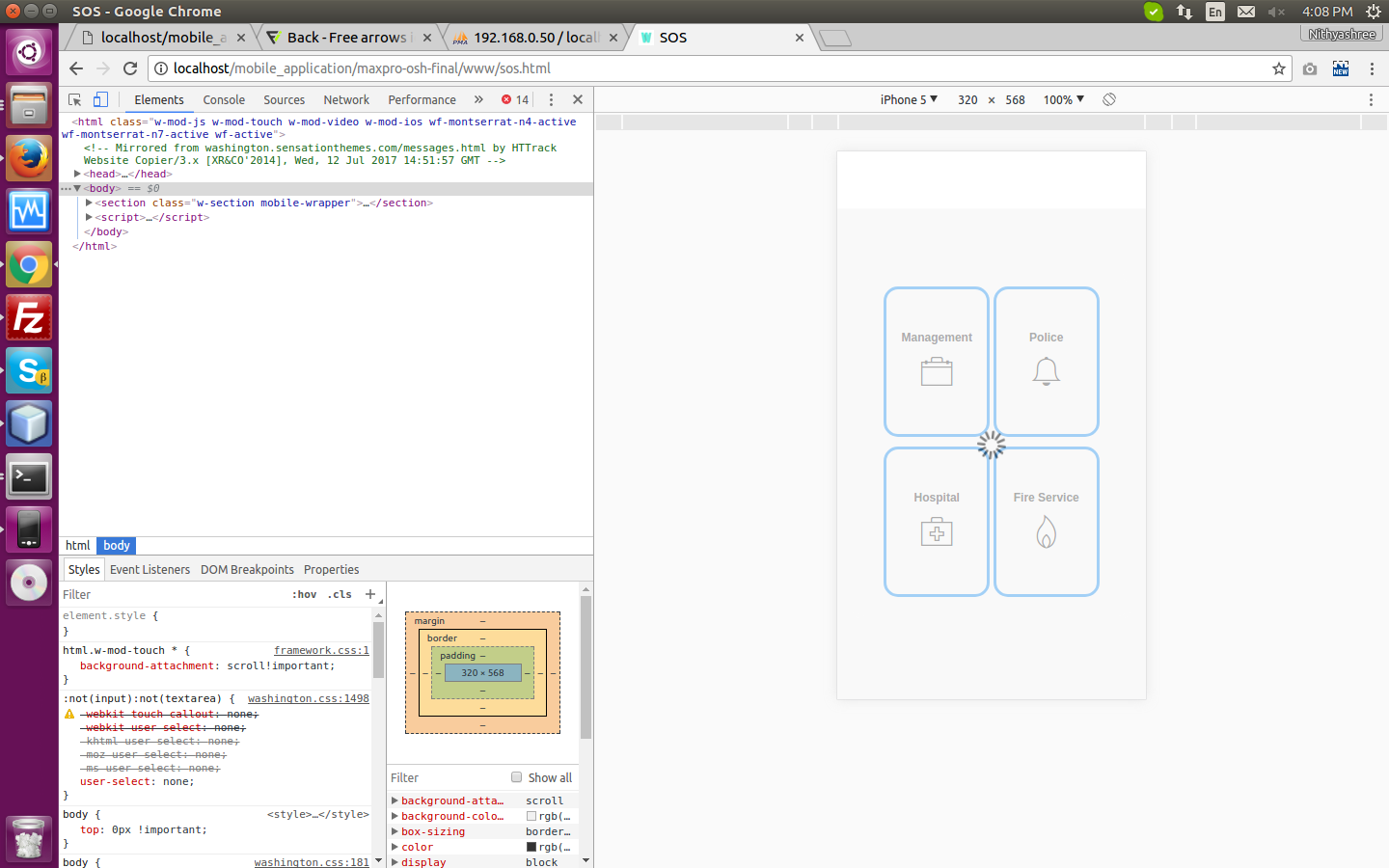Rotate the device orientation icon
The width and height of the screenshot is (1389, 868).
click(x=1109, y=99)
